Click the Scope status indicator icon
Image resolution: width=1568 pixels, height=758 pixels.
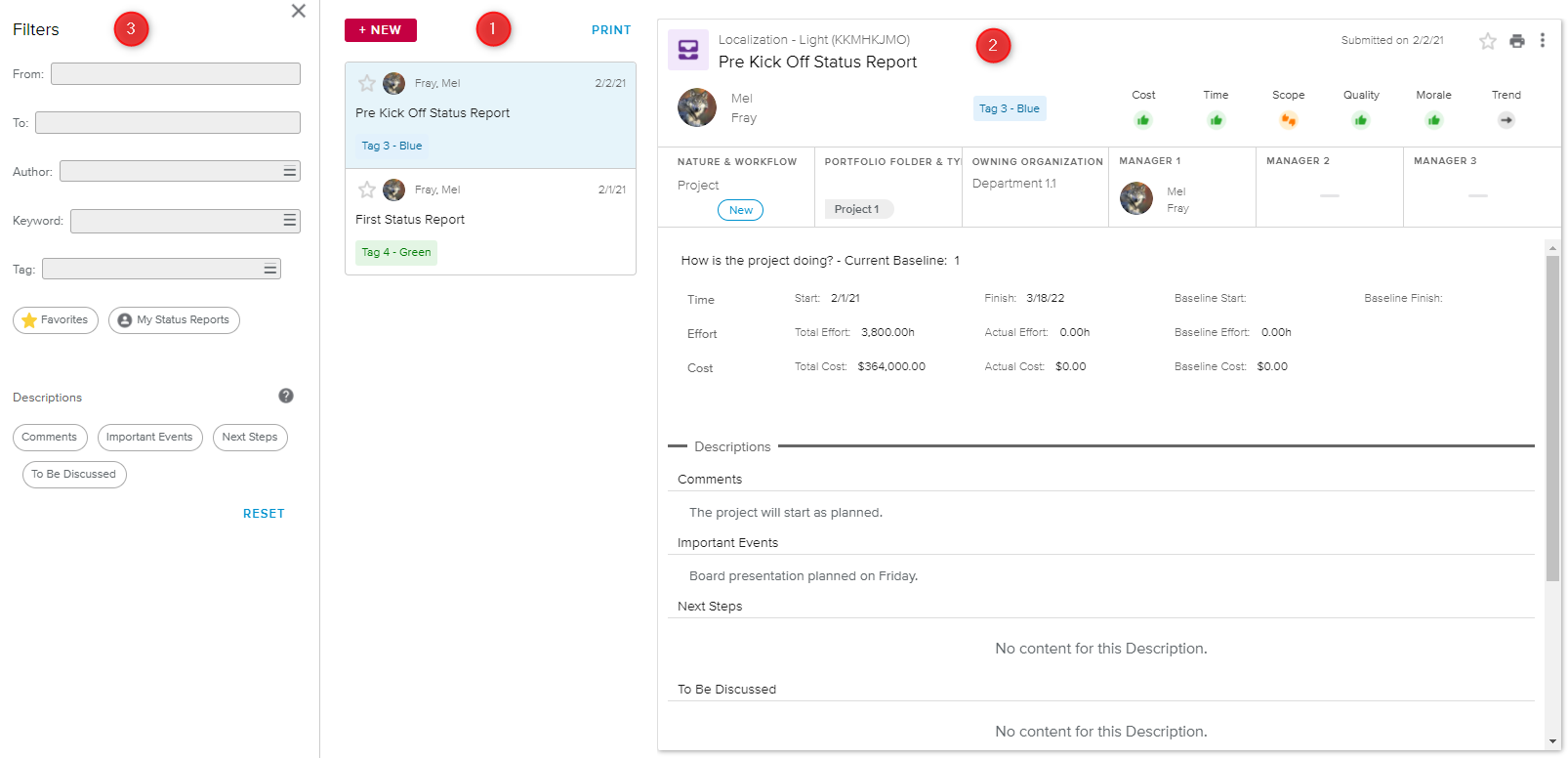(x=1288, y=120)
